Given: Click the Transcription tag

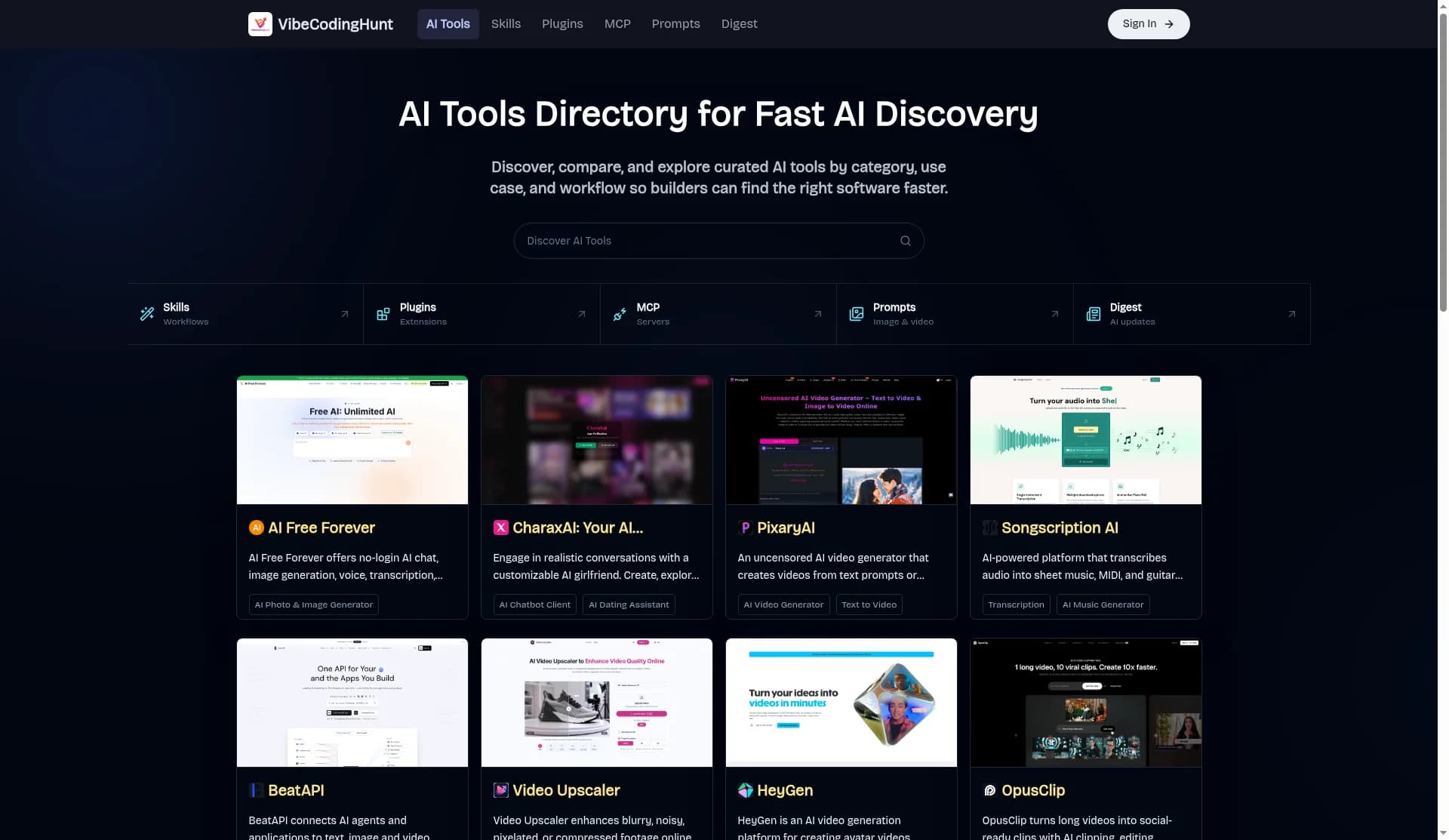Looking at the screenshot, I should click(x=1016, y=605).
